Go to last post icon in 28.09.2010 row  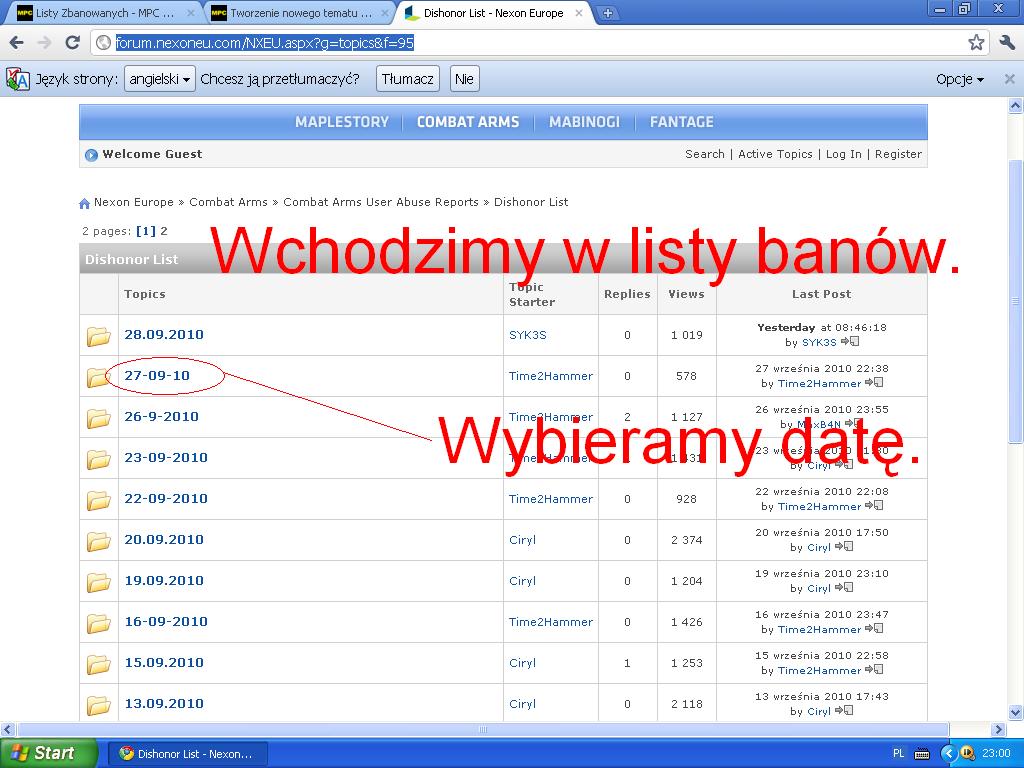(x=850, y=342)
